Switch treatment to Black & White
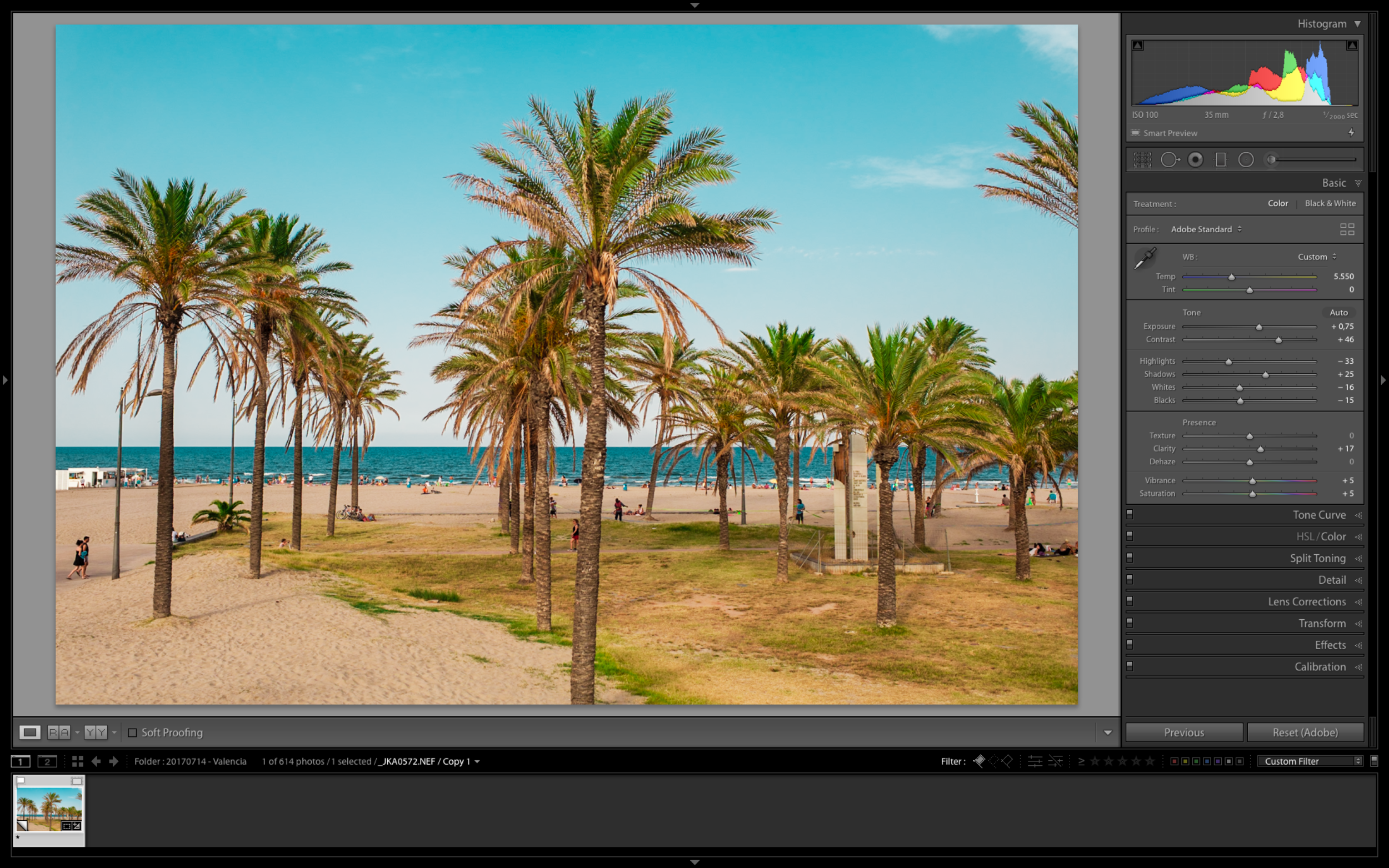The width and height of the screenshot is (1389, 868). click(x=1330, y=203)
